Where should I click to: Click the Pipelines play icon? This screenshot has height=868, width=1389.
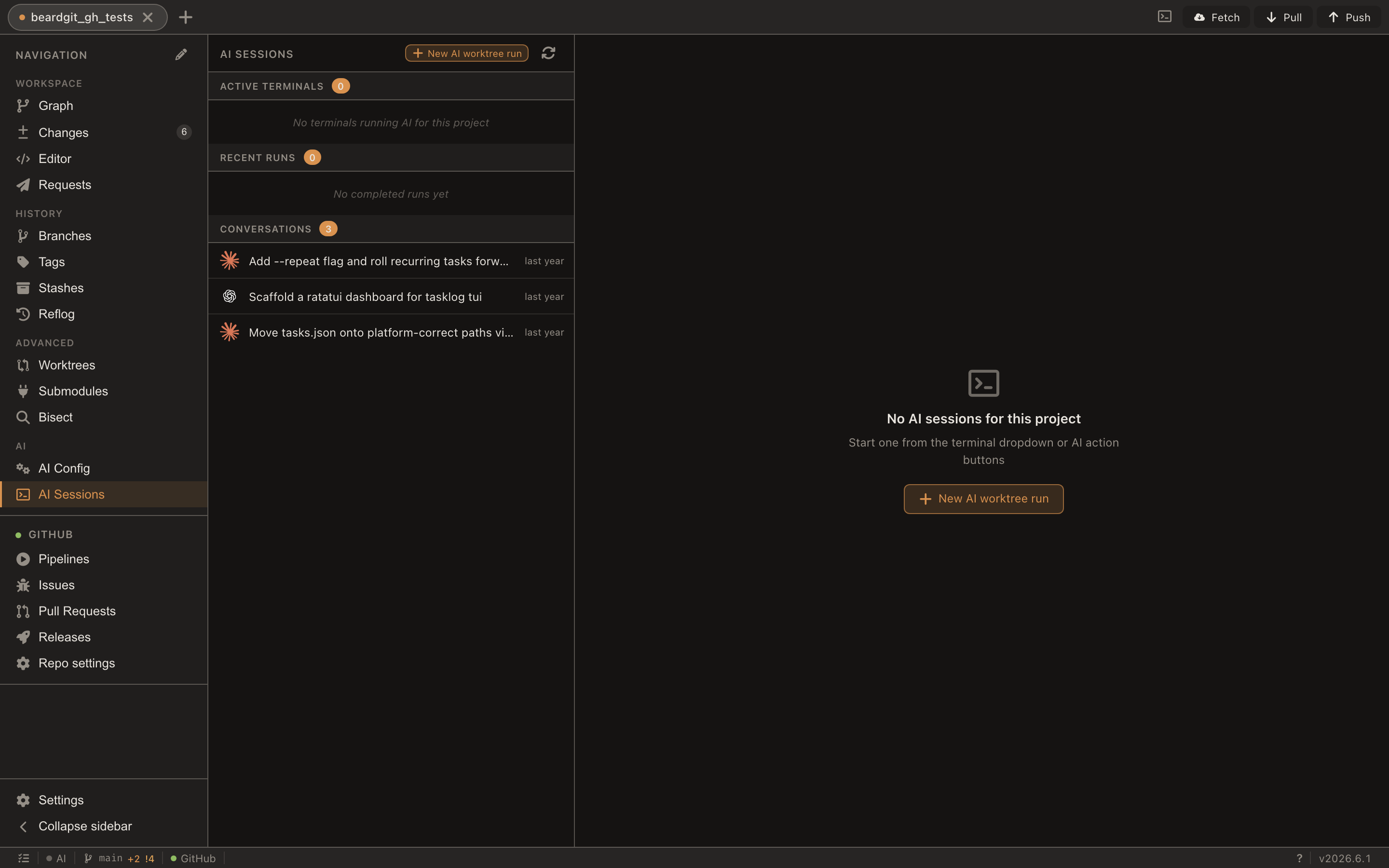[23, 559]
